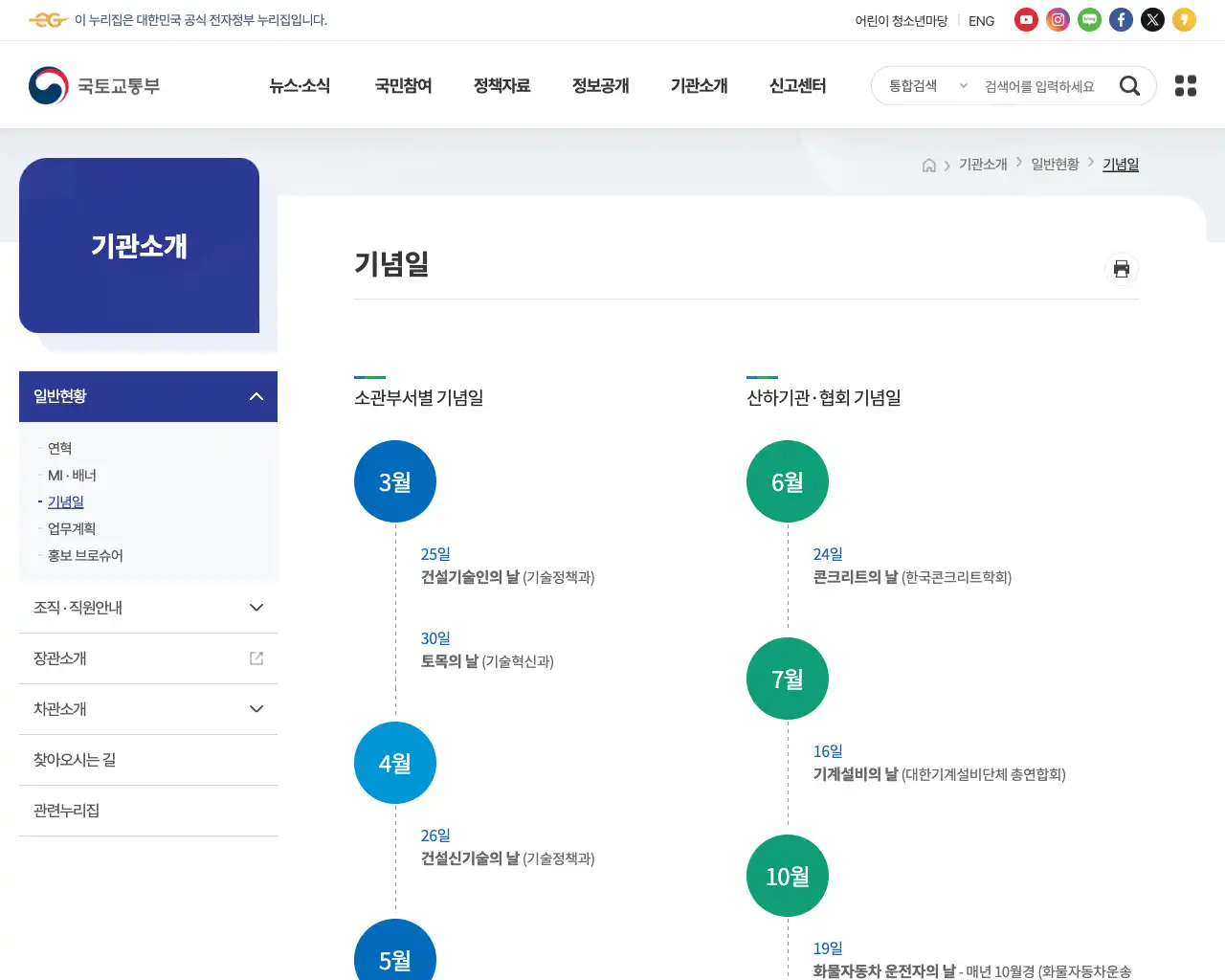Select 기념일 in the sidebar
Viewport: 1225px width, 980px height.
pyautogui.click(x=66, y=502)
